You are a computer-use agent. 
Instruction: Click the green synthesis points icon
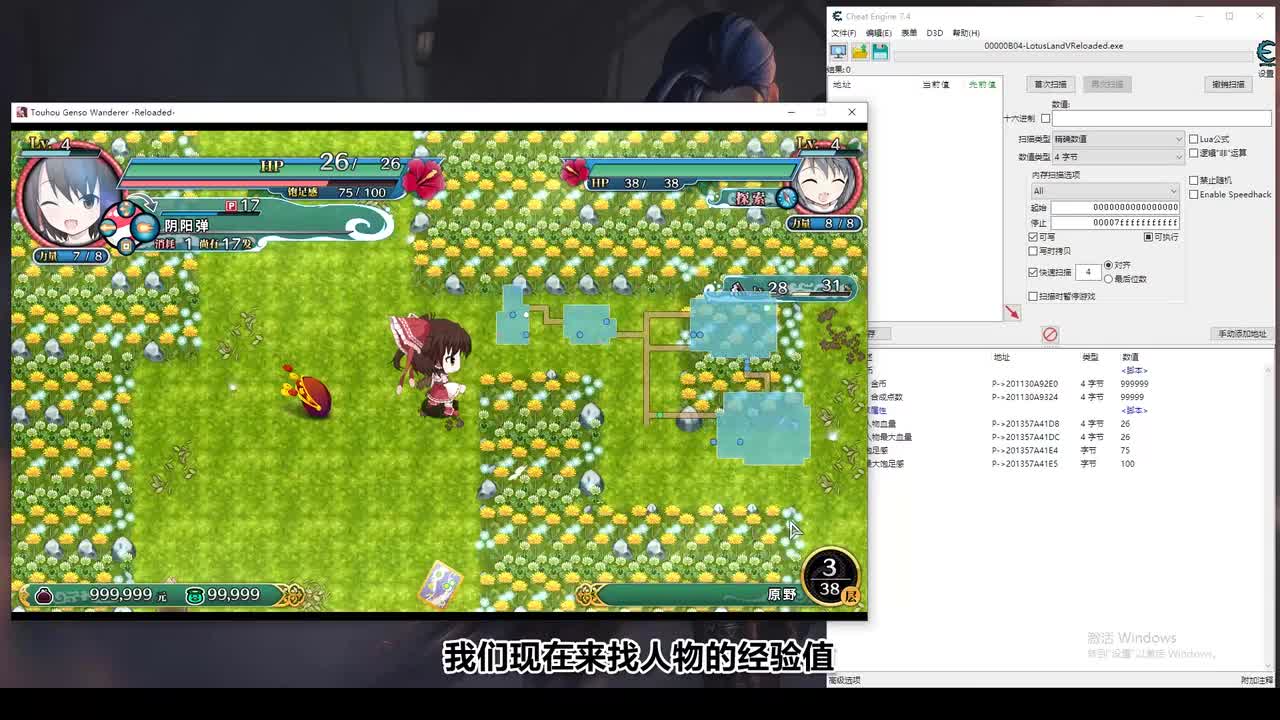(195, 595)
